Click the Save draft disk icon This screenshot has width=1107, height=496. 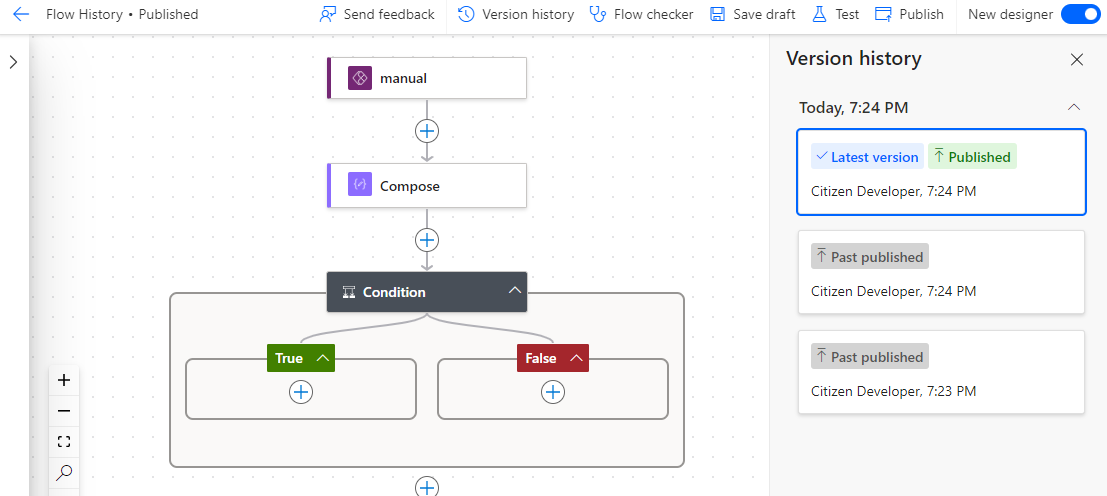[717, 14]
